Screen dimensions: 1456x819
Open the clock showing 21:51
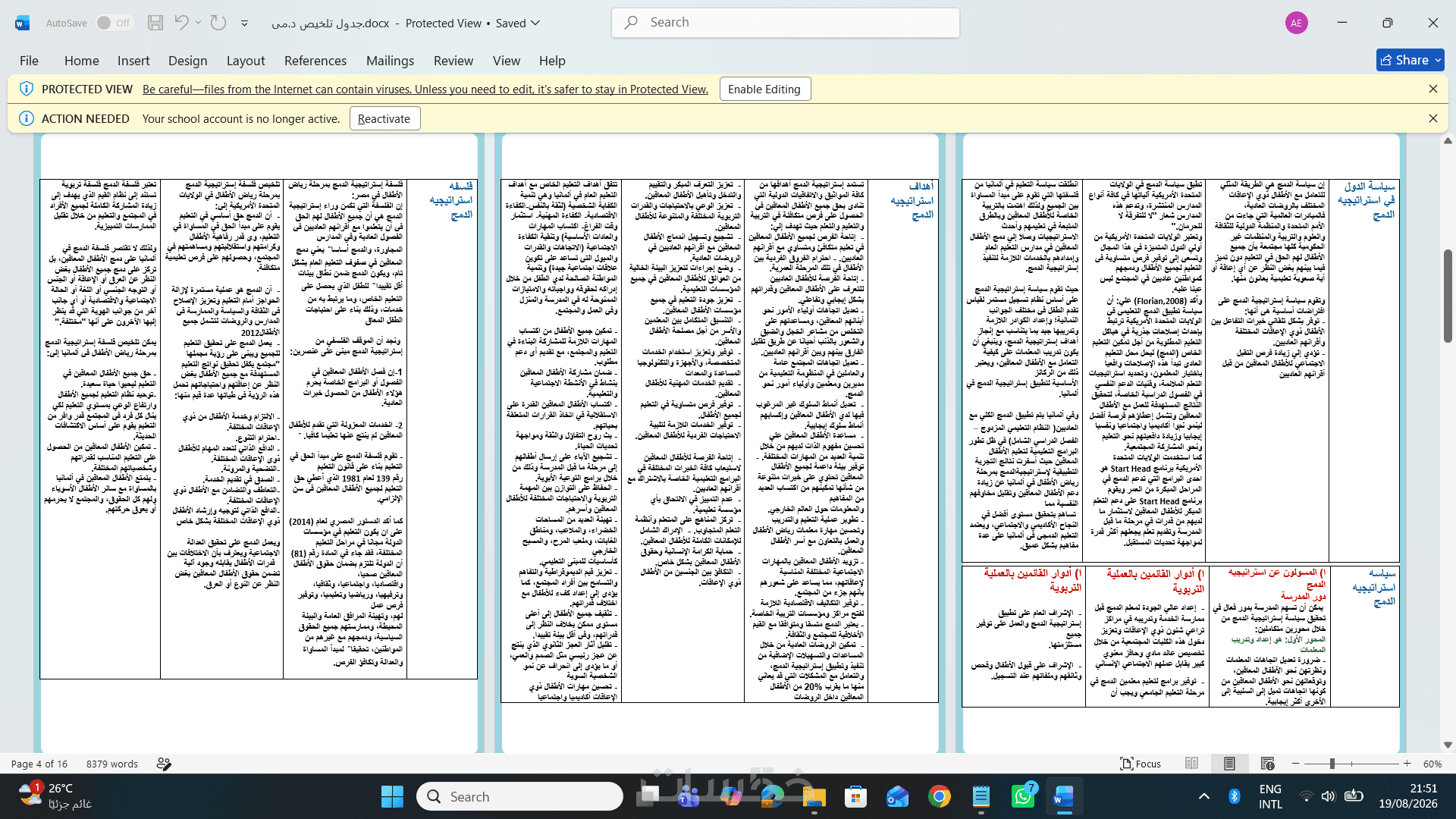point(1408,796)
